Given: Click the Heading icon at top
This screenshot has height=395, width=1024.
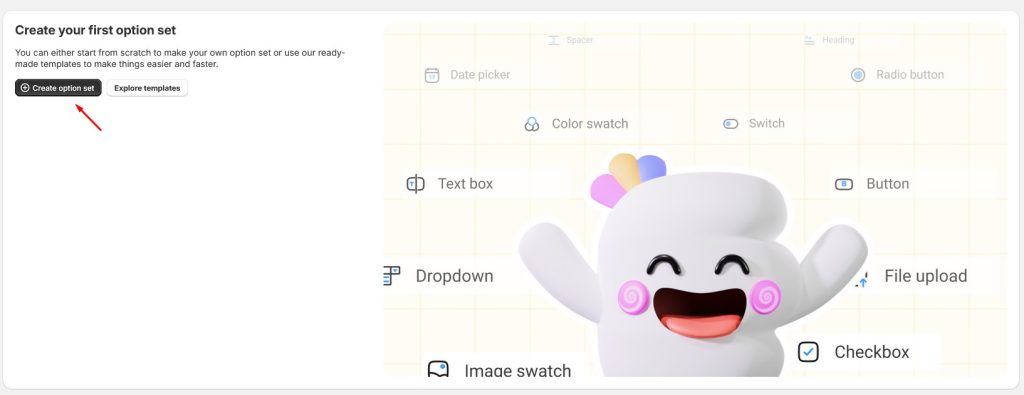Looking at the screenshot, I should point(809,40).
